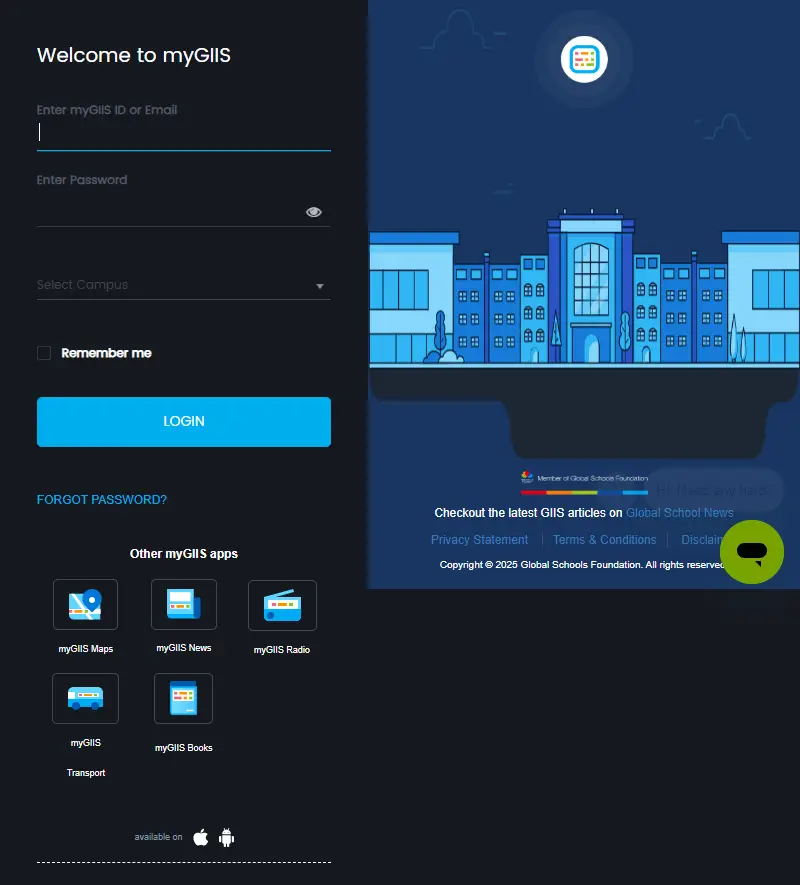800x885 pixels.
Task: Click the copyright notice text
Action: click(582, 565)
